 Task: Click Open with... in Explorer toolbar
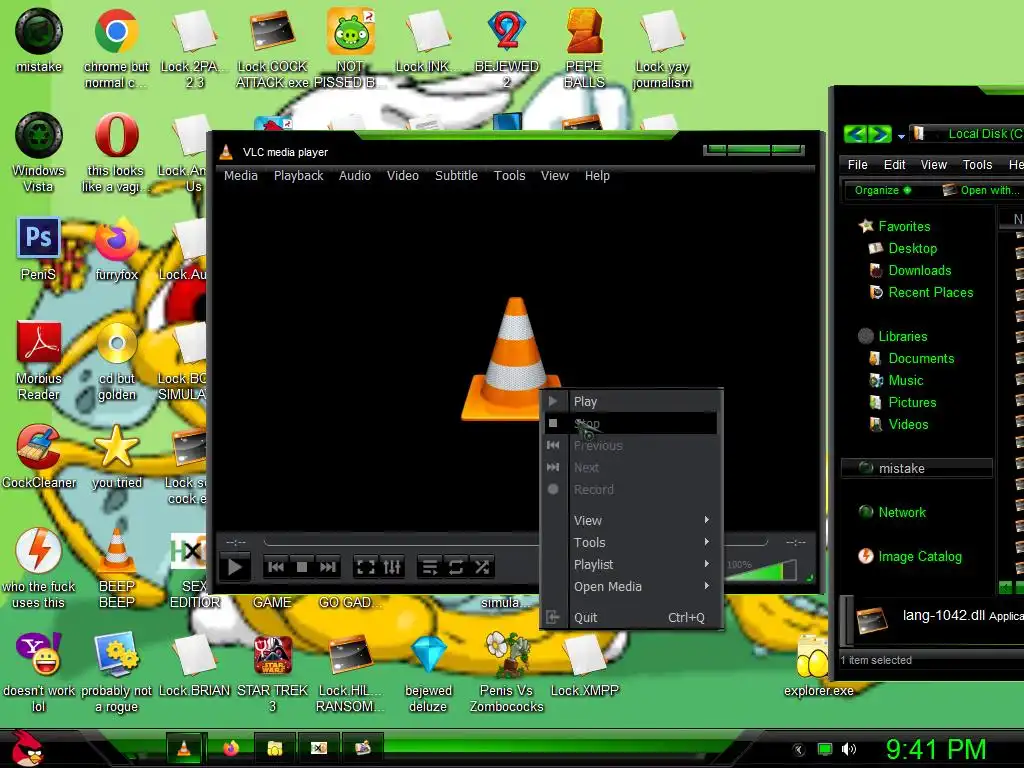click(982, 190)
